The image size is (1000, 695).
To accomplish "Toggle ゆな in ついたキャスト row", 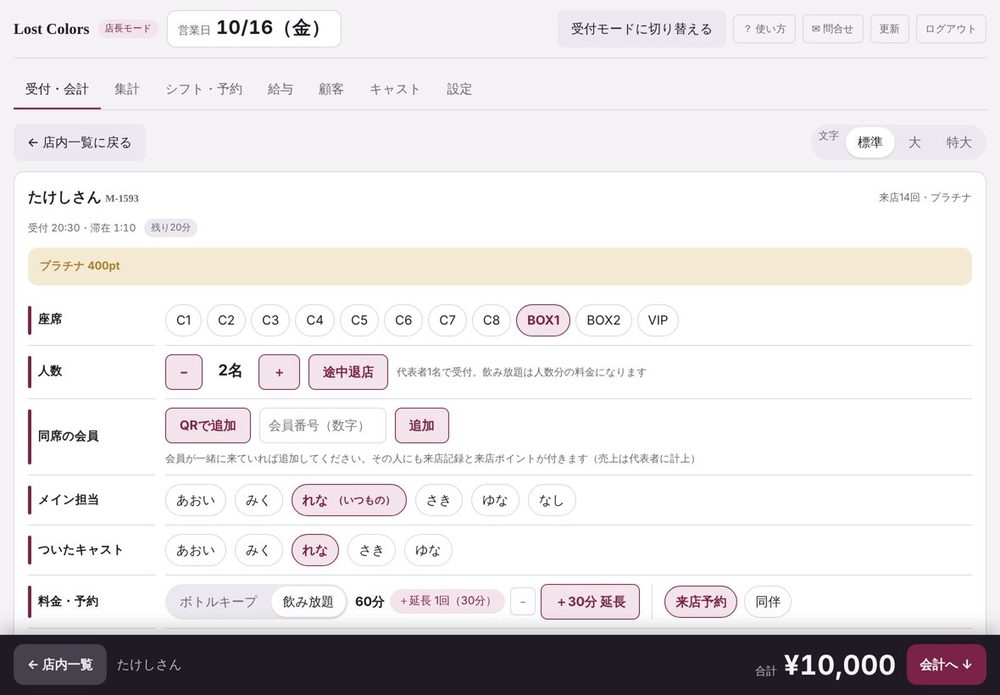I will [428, 550].
